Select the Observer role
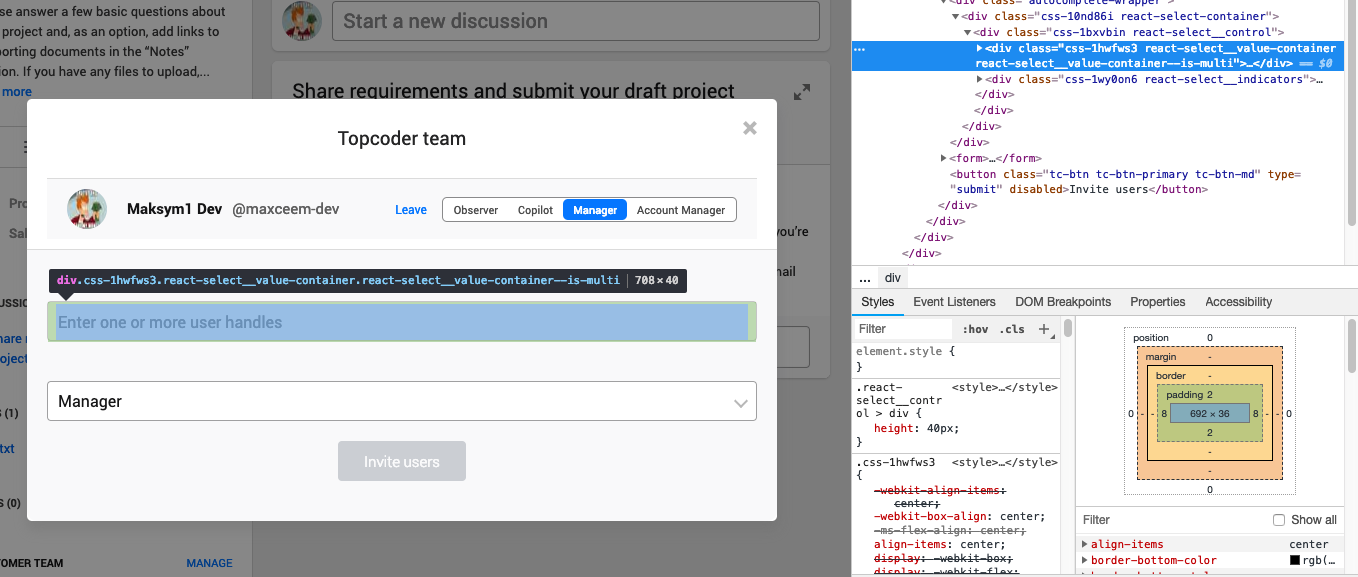1358x577 pixels. [x=476, y=210]
